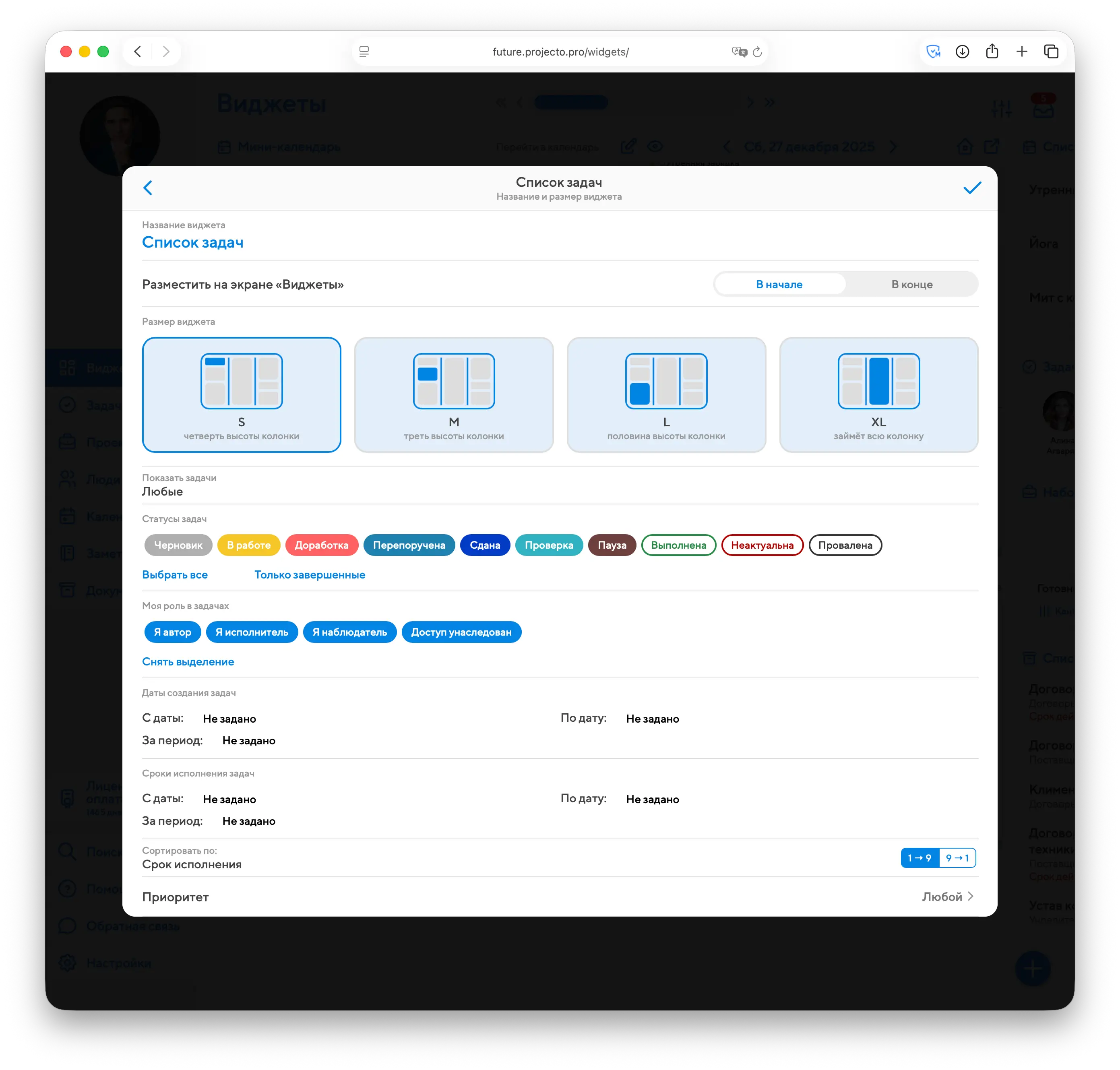Reload page using the refresh icon
This screenshot has width=1120, height=1070.
click(757, 52)
